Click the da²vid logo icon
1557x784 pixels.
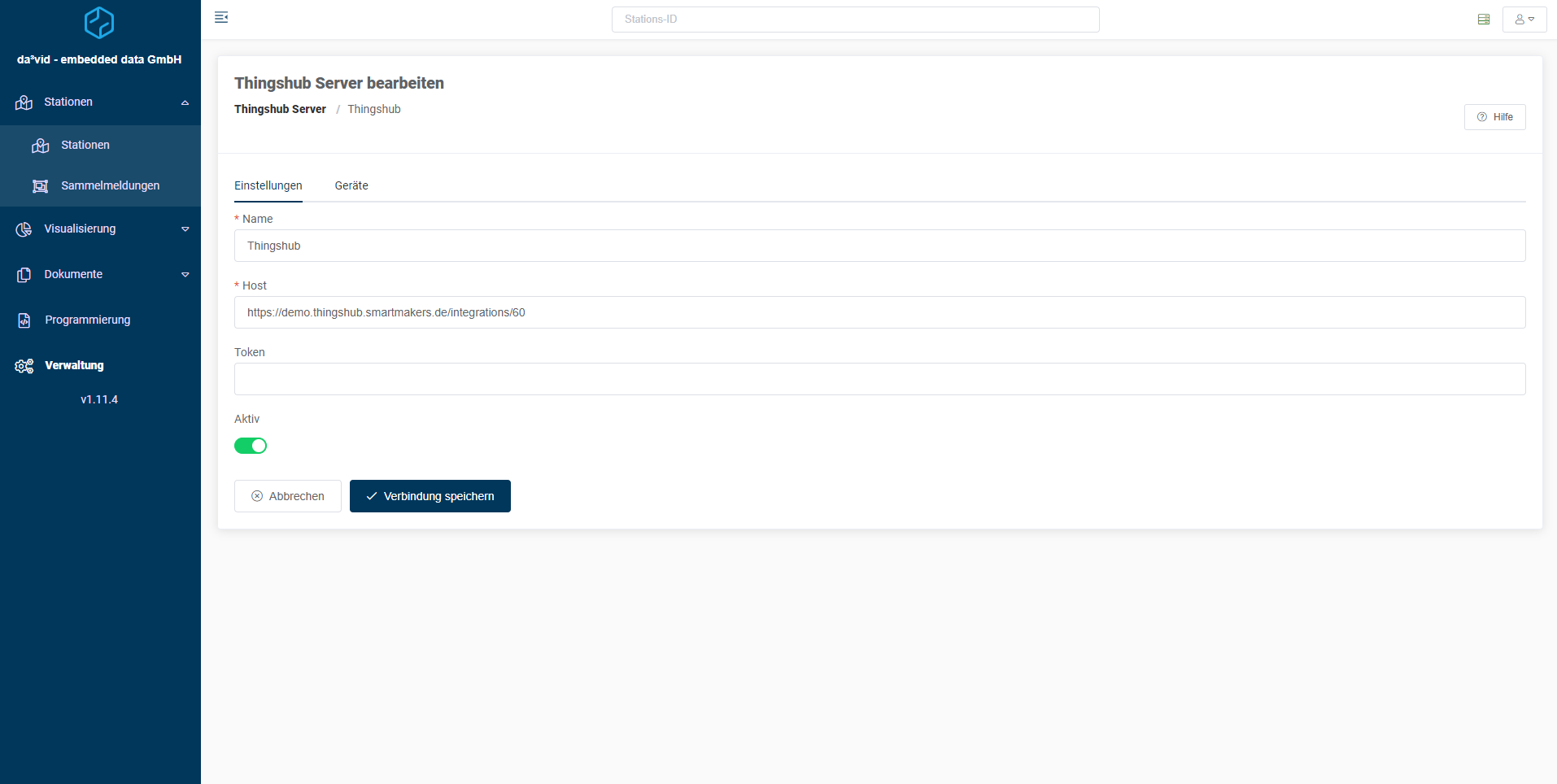point(99,23)
